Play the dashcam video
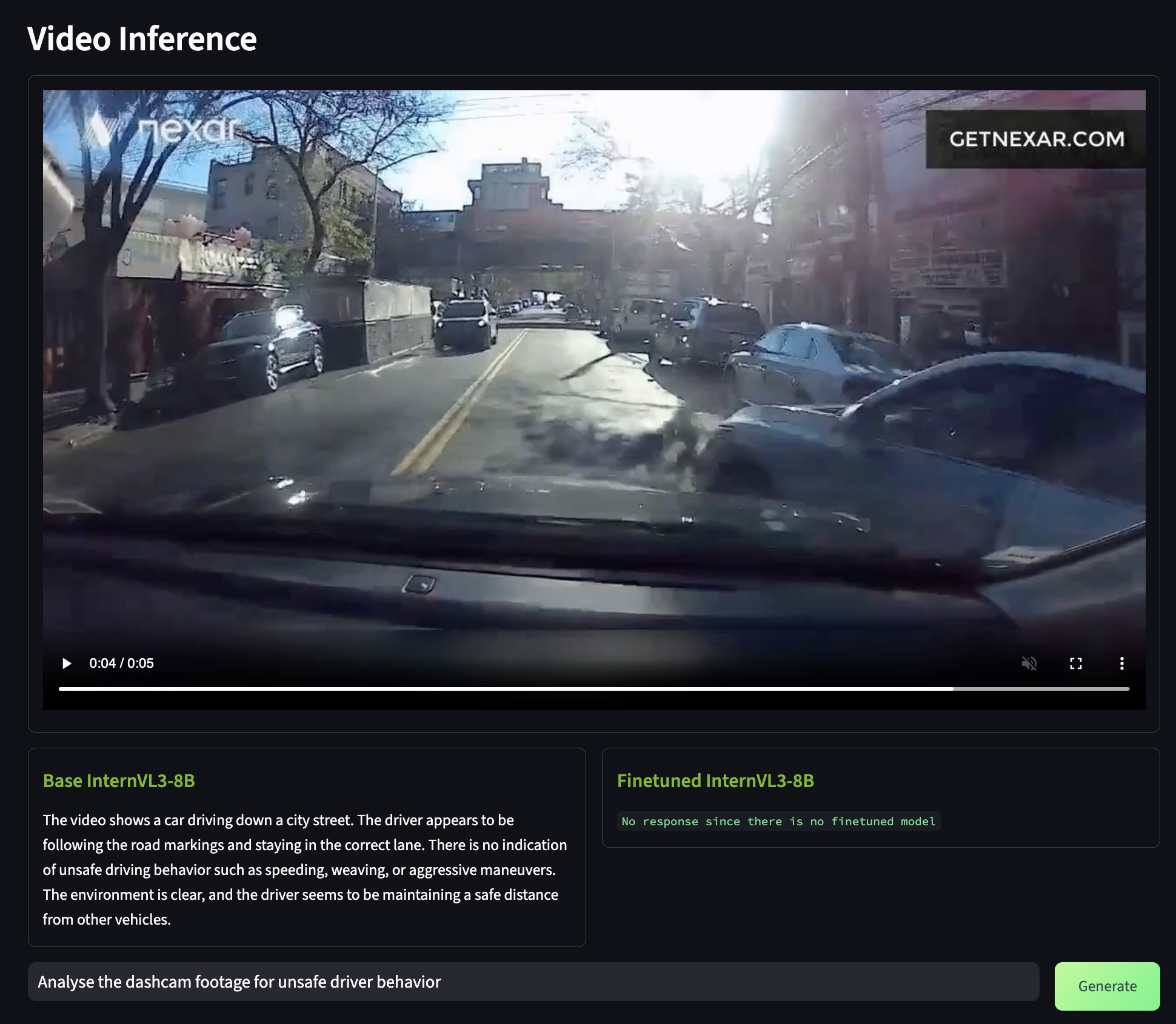Image resolution: width=1176 pixels, height=1024 pixels. (x=67, y=663)
